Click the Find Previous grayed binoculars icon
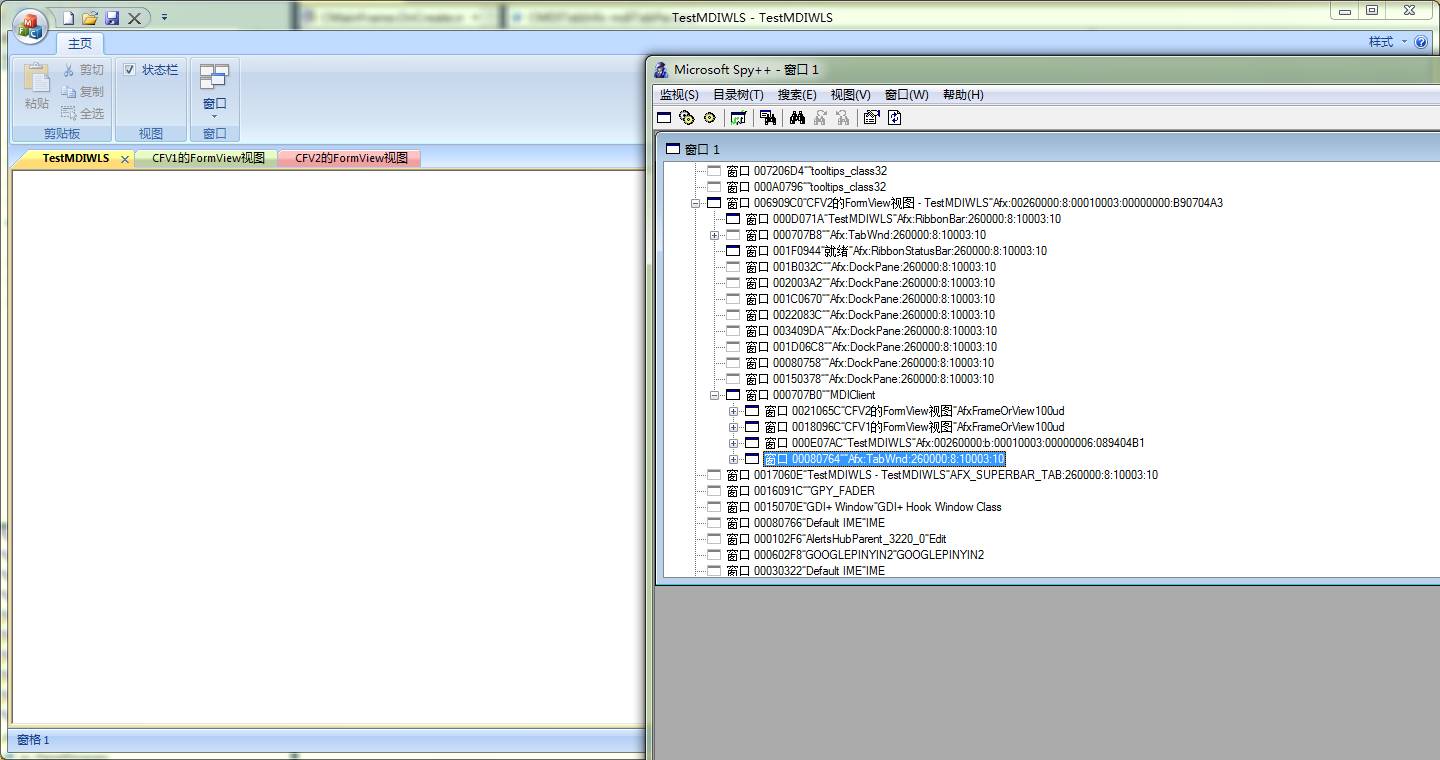Viewport: 1440px width, 760px height. (x=843, y=118)
